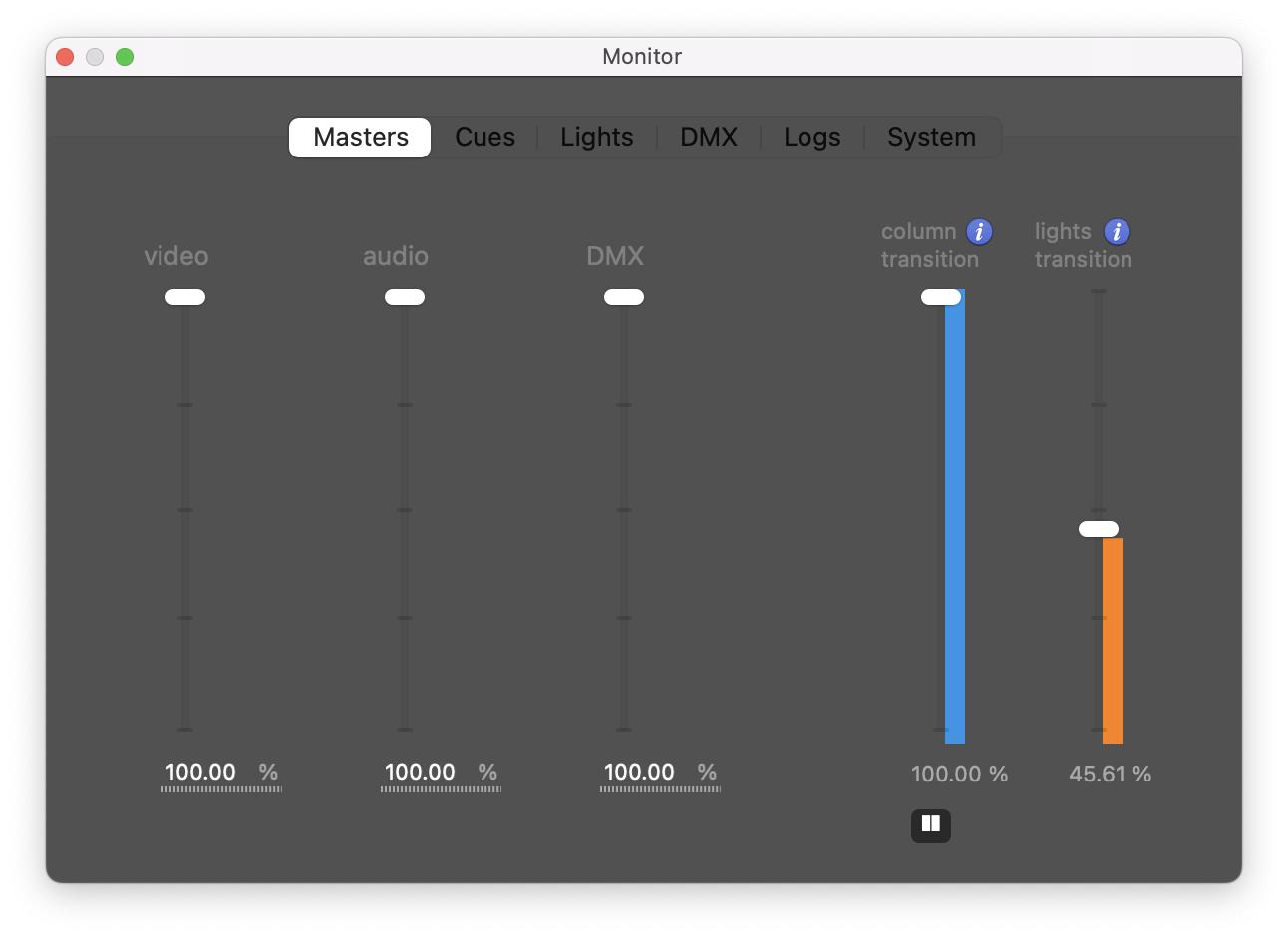Click the video percentage value field
Viewport: 1288px width, 937px height.
201,773
